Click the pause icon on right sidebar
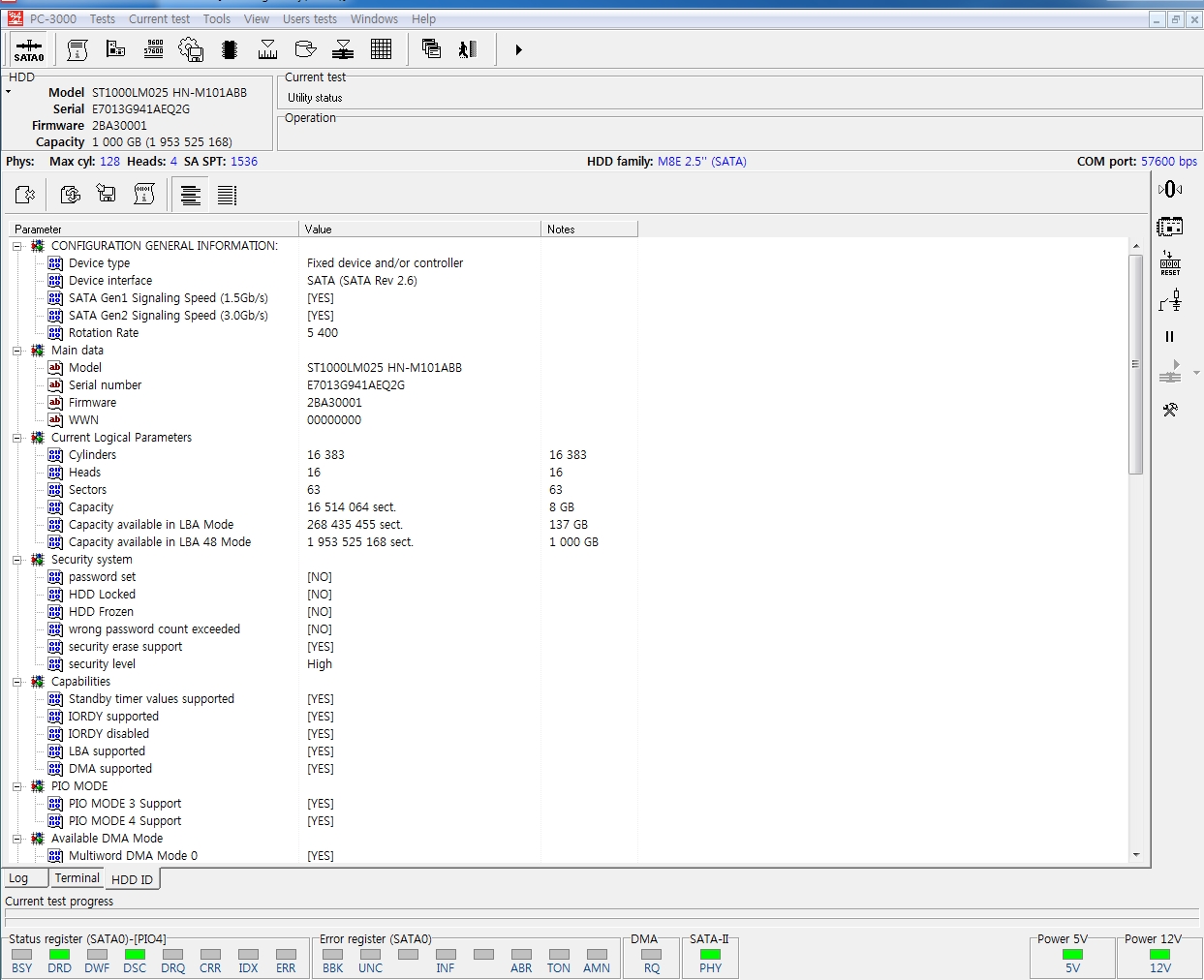The height and width of the screenshot is (980, 1204). pos(1169,337)
